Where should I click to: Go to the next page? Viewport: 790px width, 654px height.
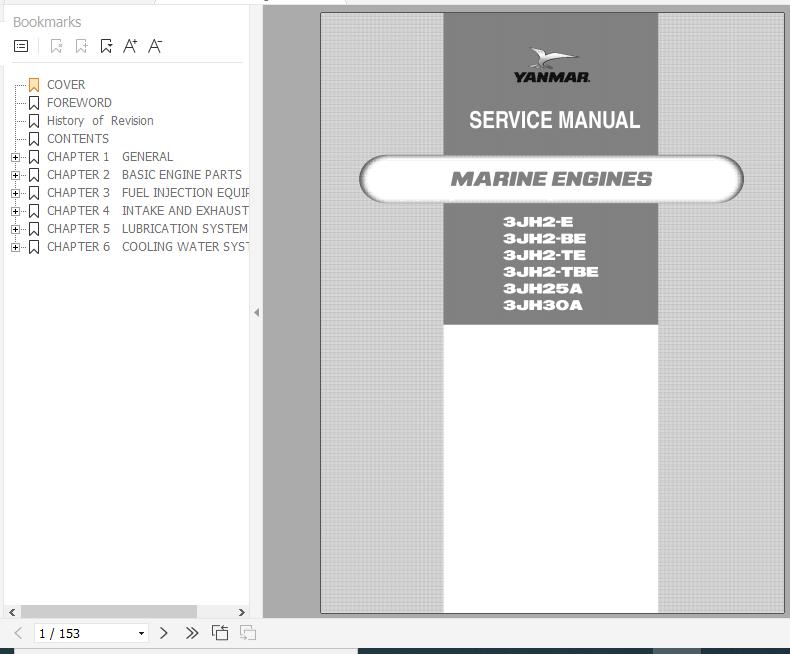tap(164, 633)
